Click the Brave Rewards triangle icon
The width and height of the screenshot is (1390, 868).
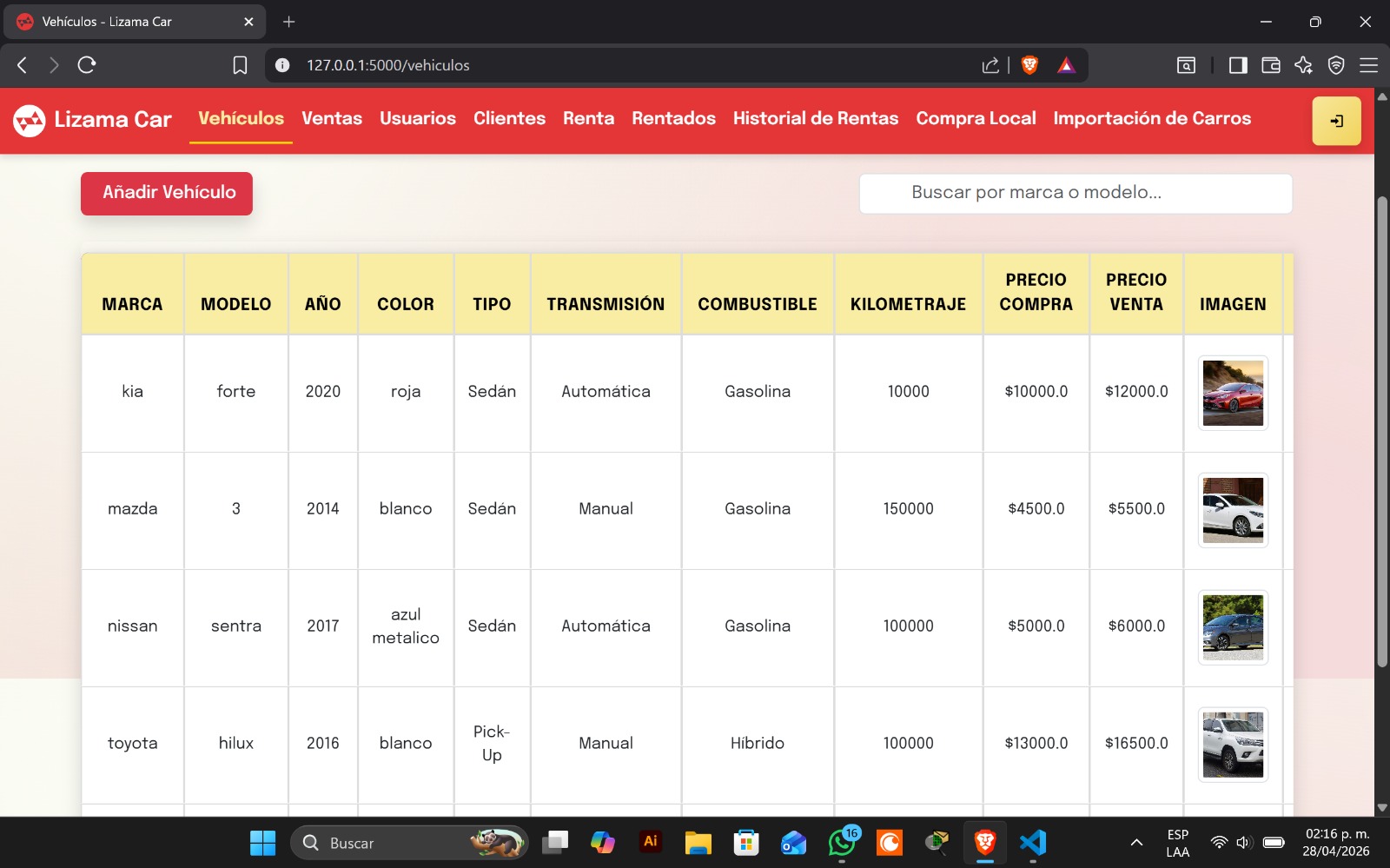coord(1066,65)
